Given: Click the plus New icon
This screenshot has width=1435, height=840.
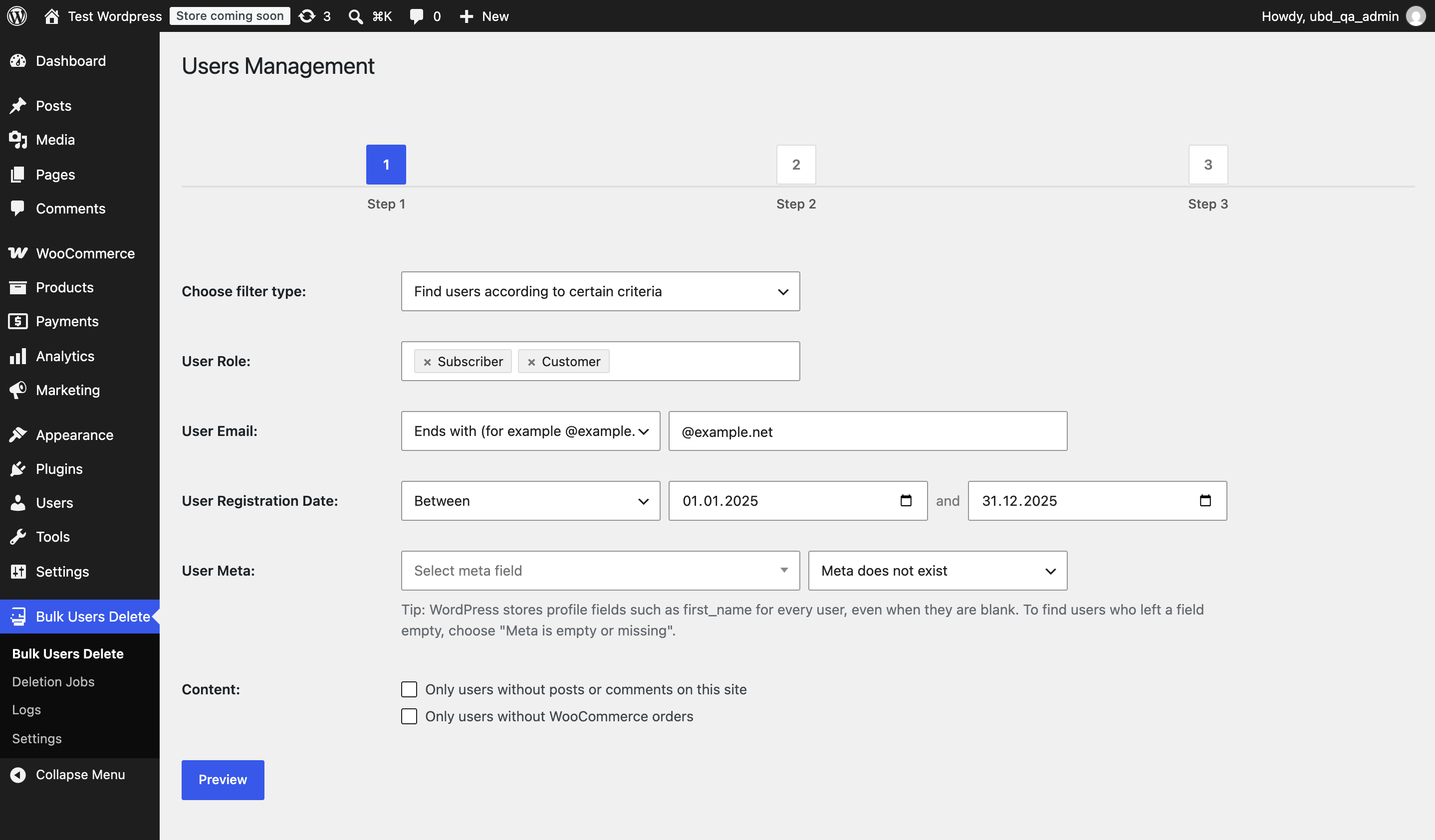Looking at the screenshot, I should pos(467,16).
